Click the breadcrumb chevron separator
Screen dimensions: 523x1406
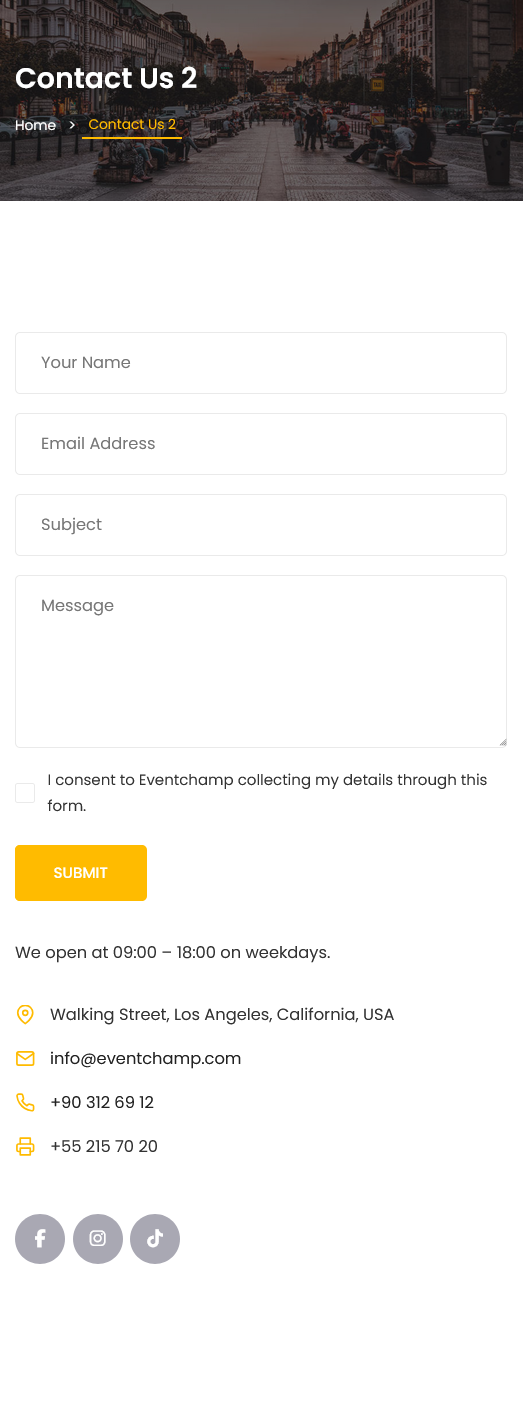click(x=72, y=125)
